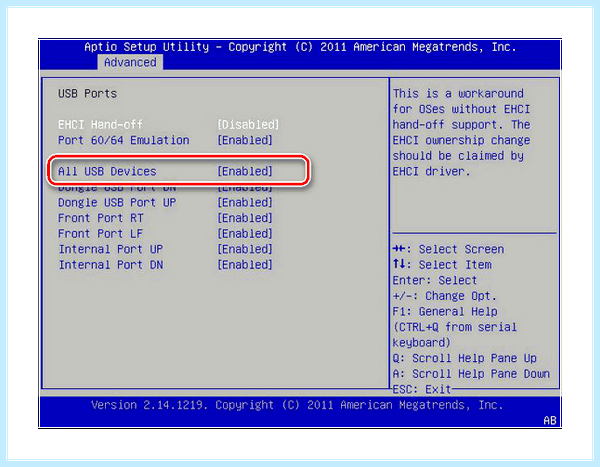Click the 'ESC: Exit' help line

[422, 389]
